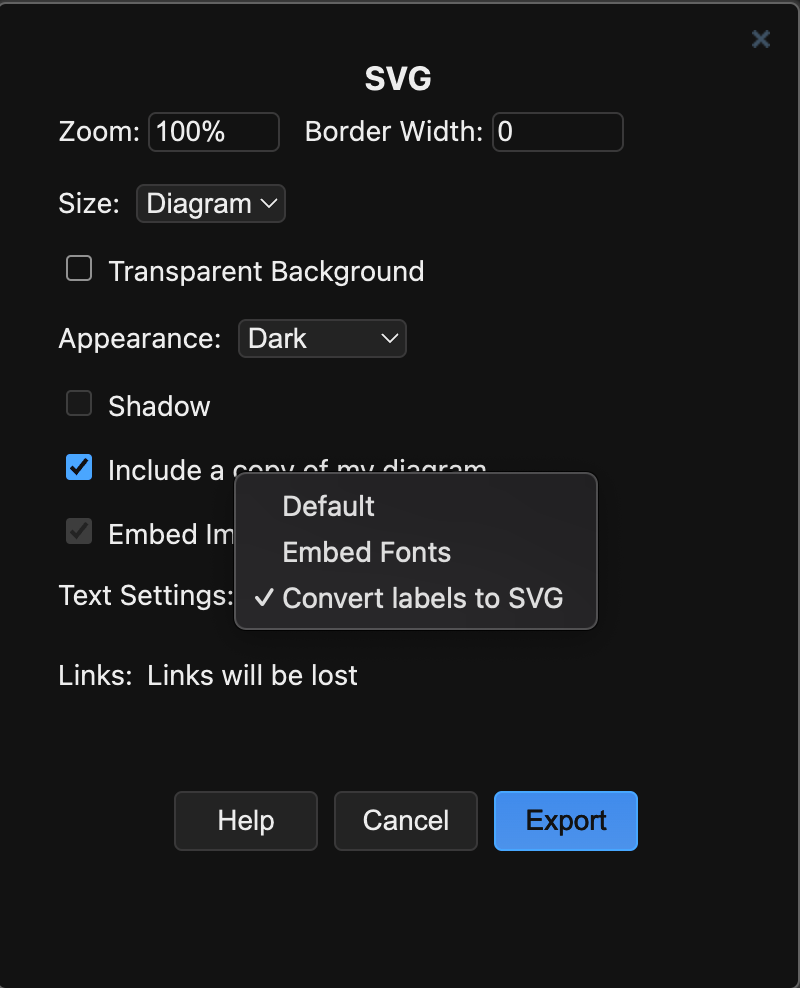Viewport: 800px width, 988px height.
Task: Uncheck Include a copy of my diagram
Action: coord(78,467)
